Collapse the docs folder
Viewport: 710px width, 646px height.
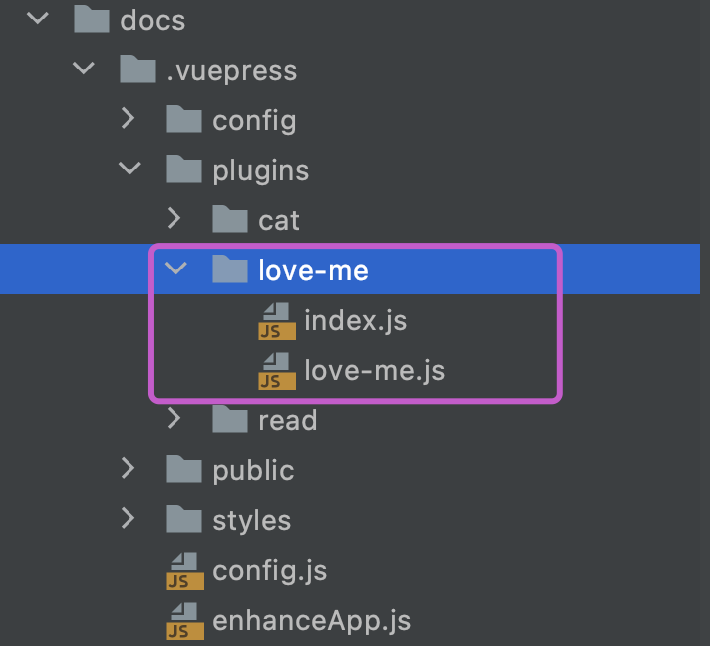(x=38, y=19)
